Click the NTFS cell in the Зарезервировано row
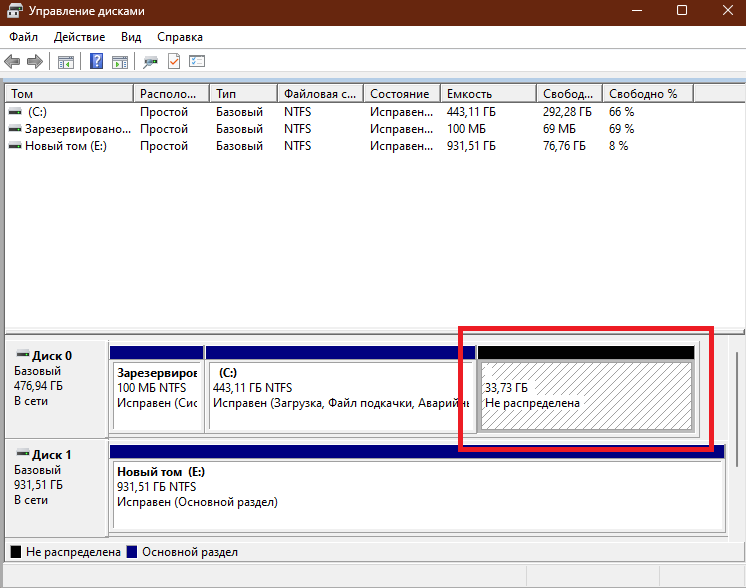The height and width of the screenshot is (588, 746). pyautogui.click(x=297, y=129)
